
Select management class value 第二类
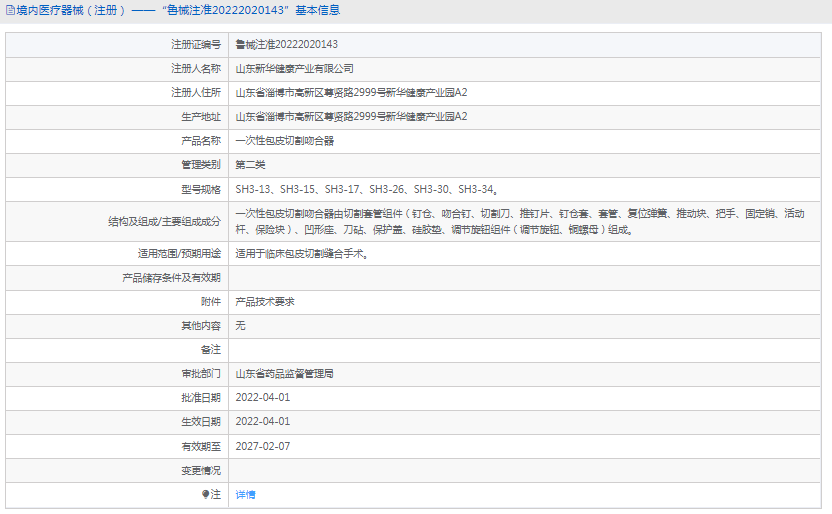[x=250, y=165]
